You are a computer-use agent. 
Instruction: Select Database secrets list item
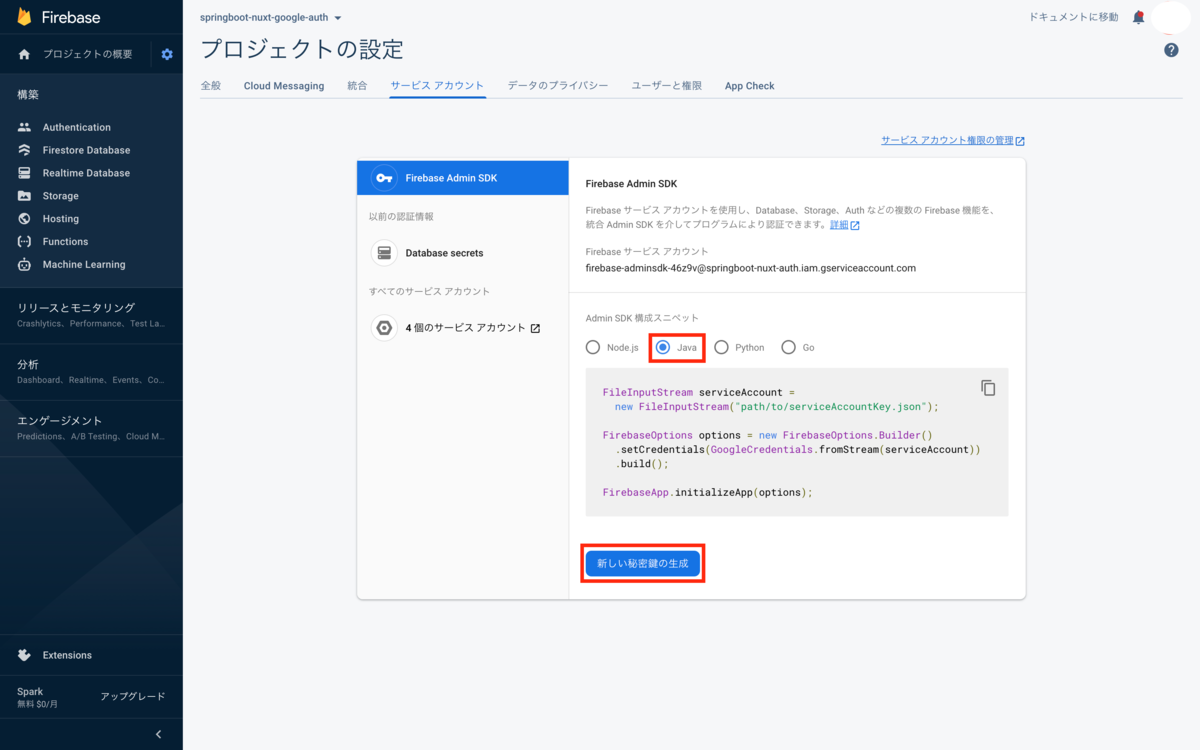(x=463, y=253)
